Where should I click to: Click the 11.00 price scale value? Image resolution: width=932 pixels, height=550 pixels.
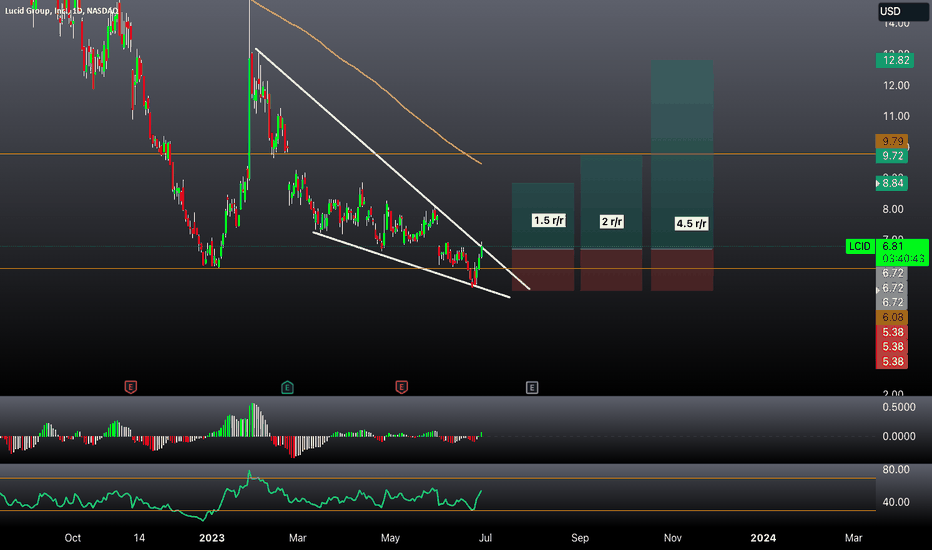pyautogui.click(x=896, y=116)
